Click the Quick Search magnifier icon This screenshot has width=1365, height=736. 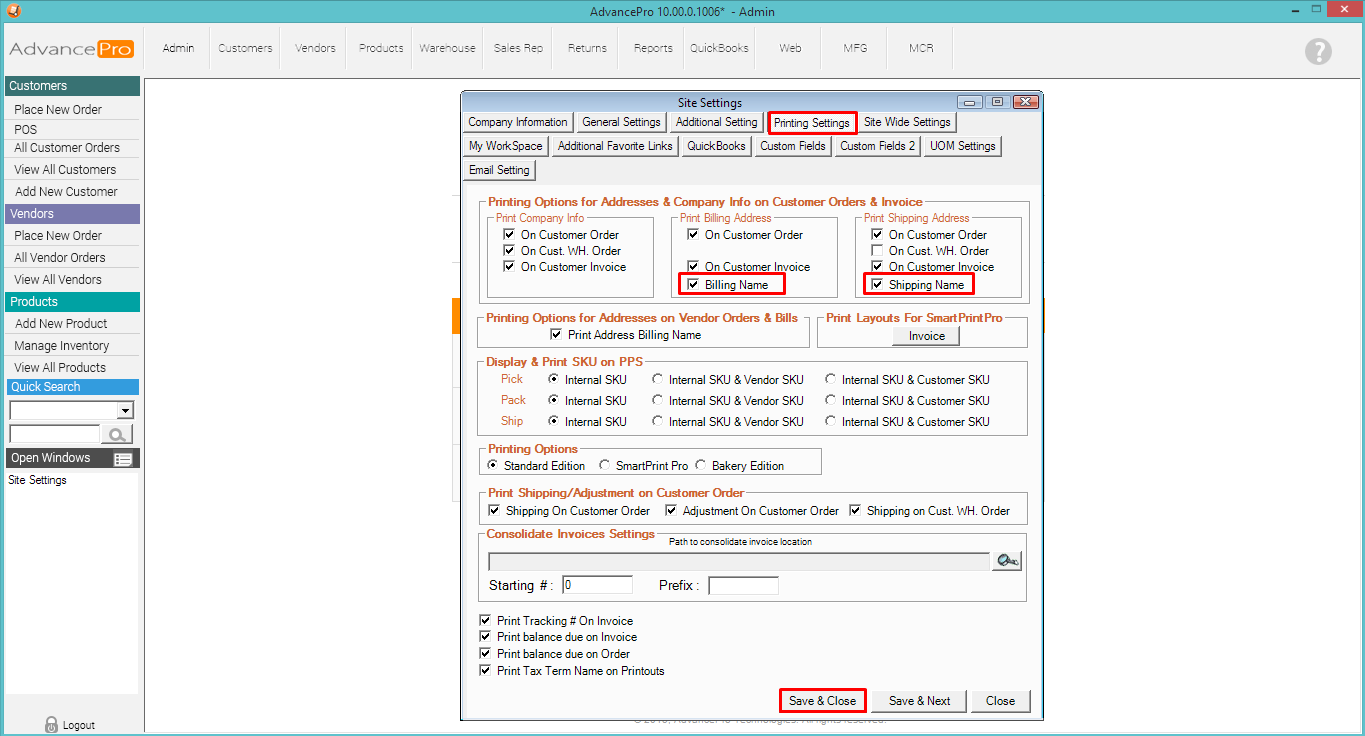117,434
